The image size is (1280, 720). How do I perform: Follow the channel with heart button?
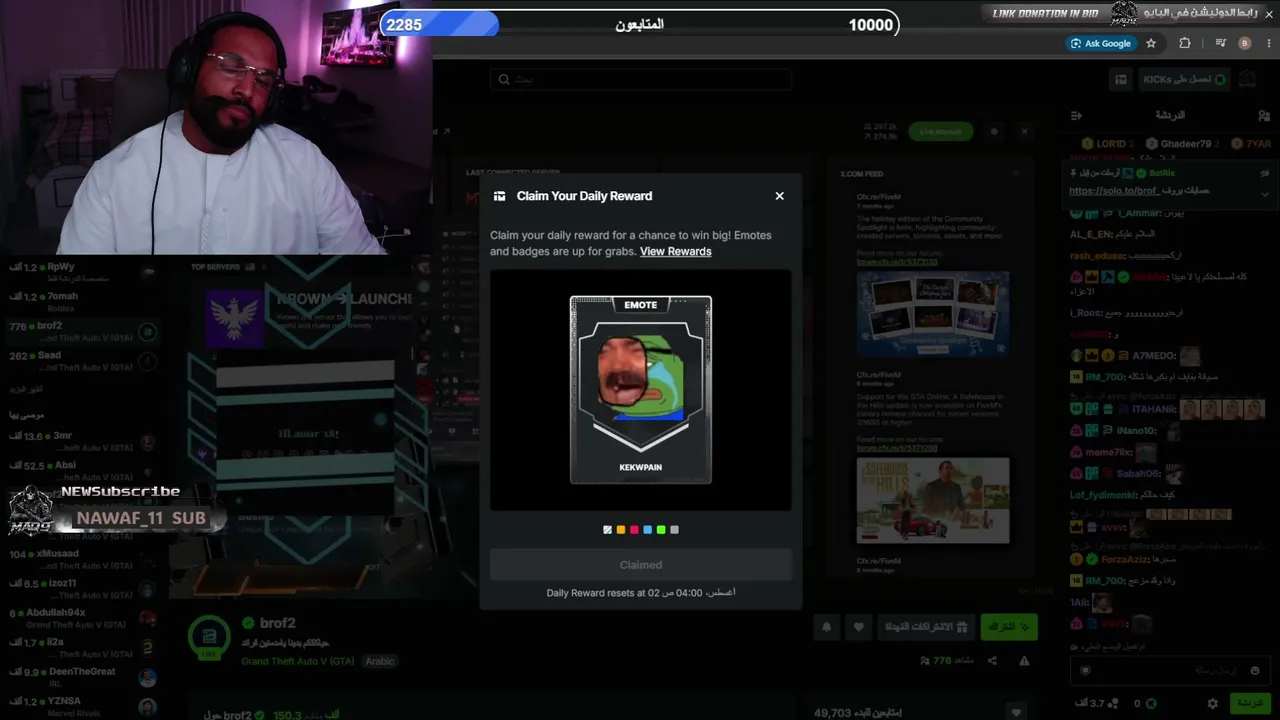click(858, 627)
